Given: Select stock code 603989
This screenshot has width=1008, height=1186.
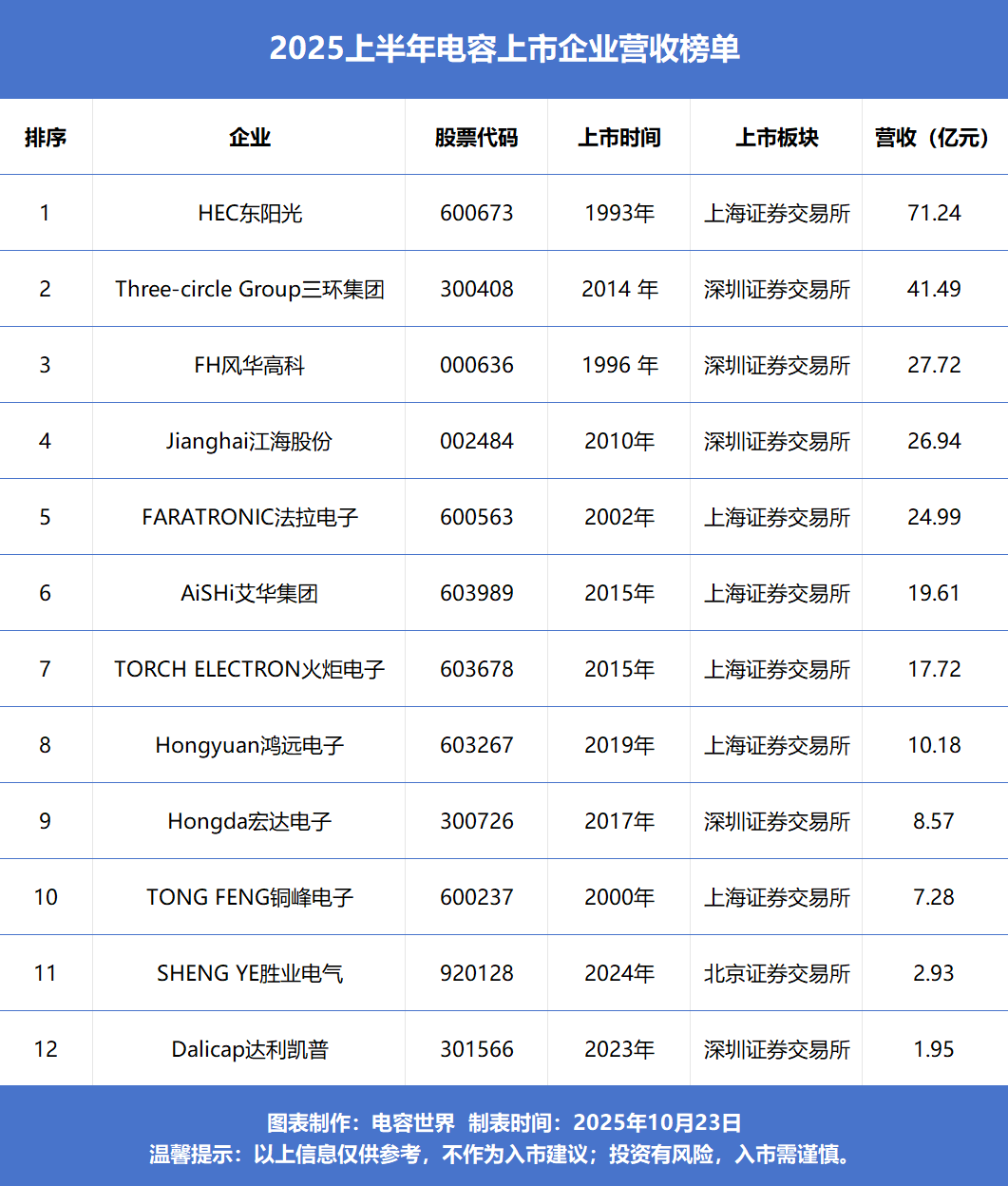Looking at the screenshot, I should click(477, 593).
